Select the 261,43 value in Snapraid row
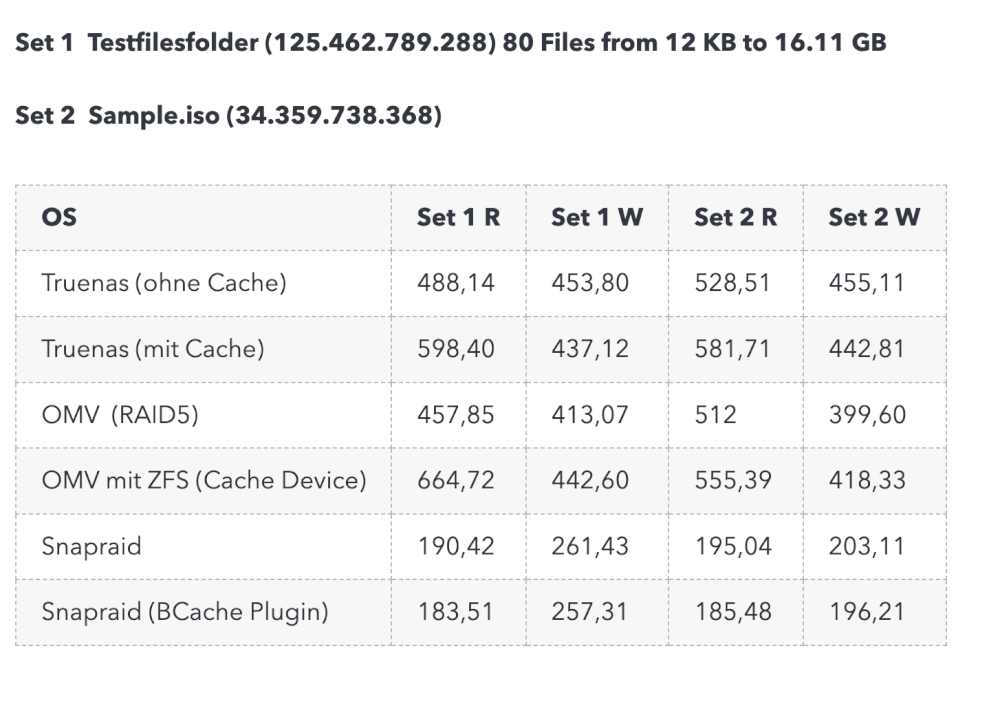The width and height of the screenshot is (1000, 706). [590, 547]
